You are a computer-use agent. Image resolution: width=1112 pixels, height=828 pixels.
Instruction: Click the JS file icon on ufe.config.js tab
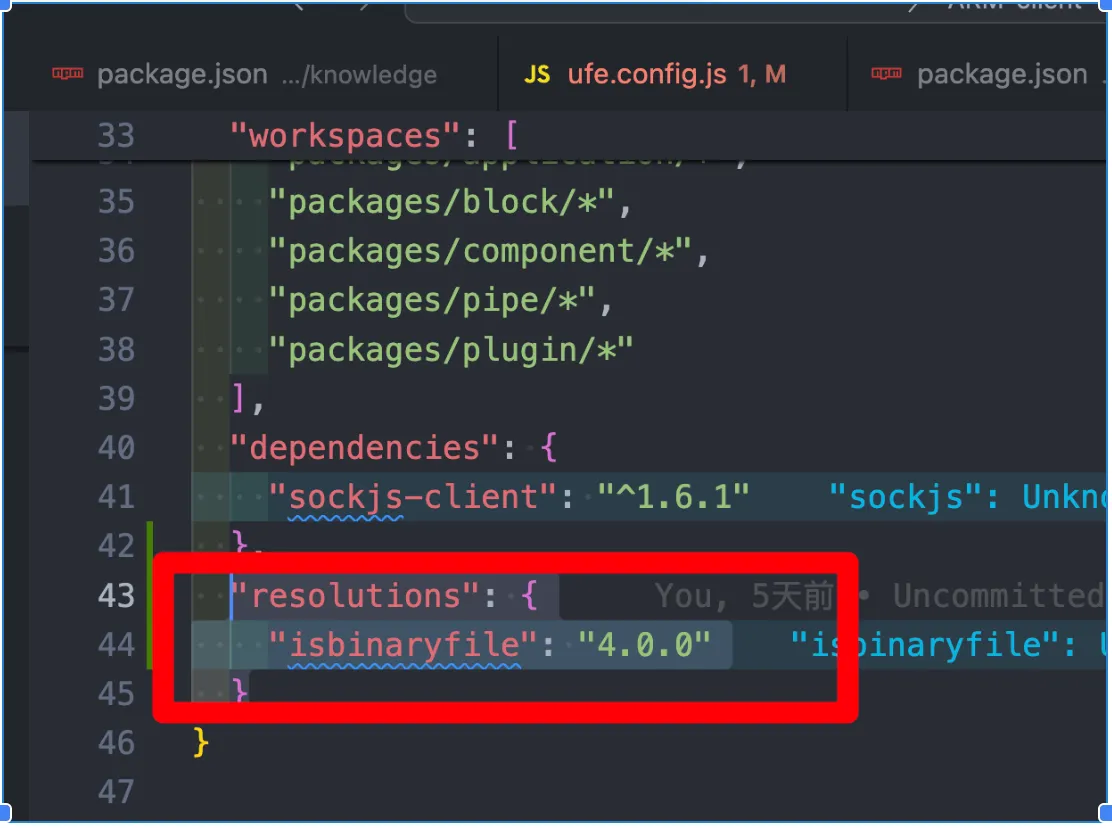click(537, 74)
